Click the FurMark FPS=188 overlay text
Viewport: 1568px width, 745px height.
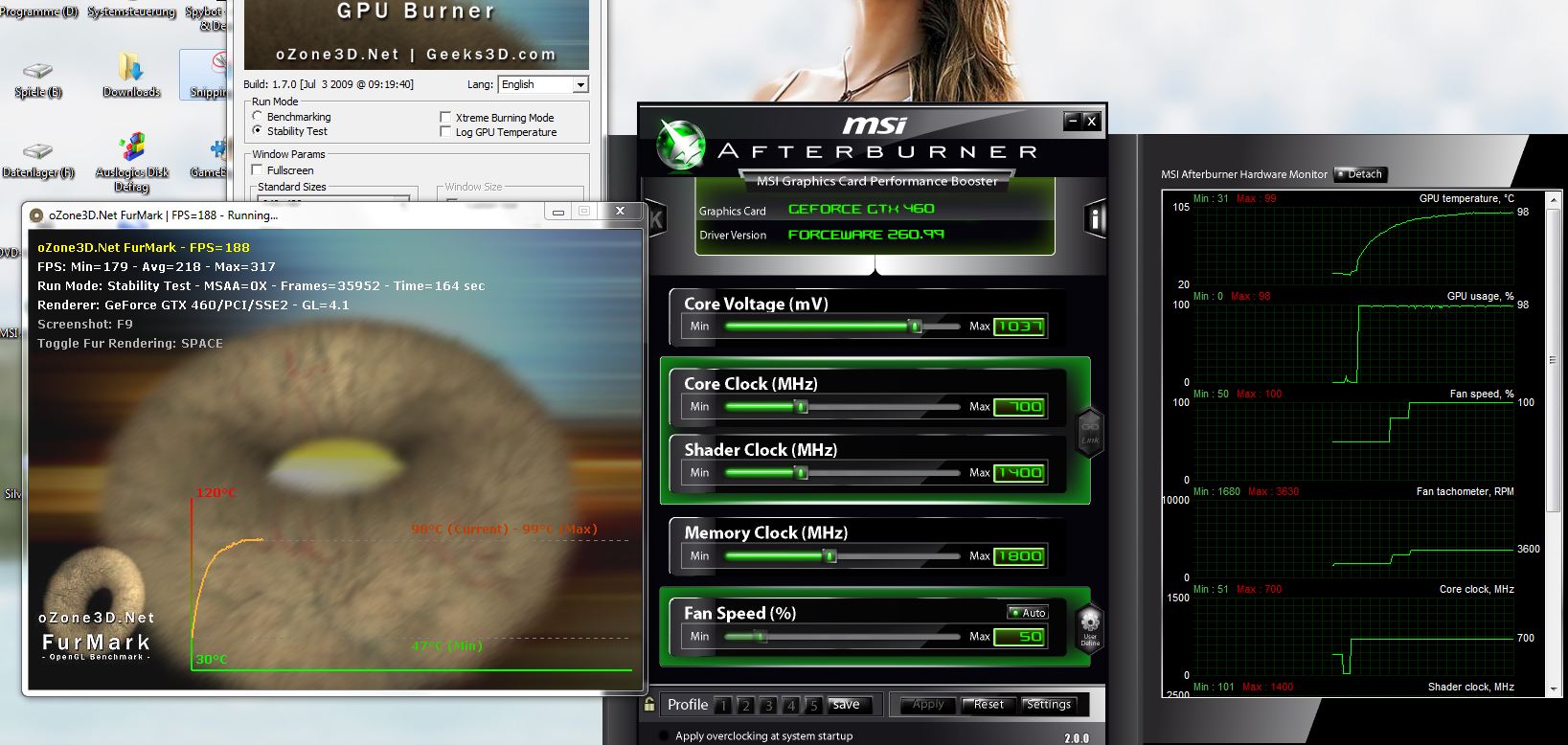[x=143, y=247]
